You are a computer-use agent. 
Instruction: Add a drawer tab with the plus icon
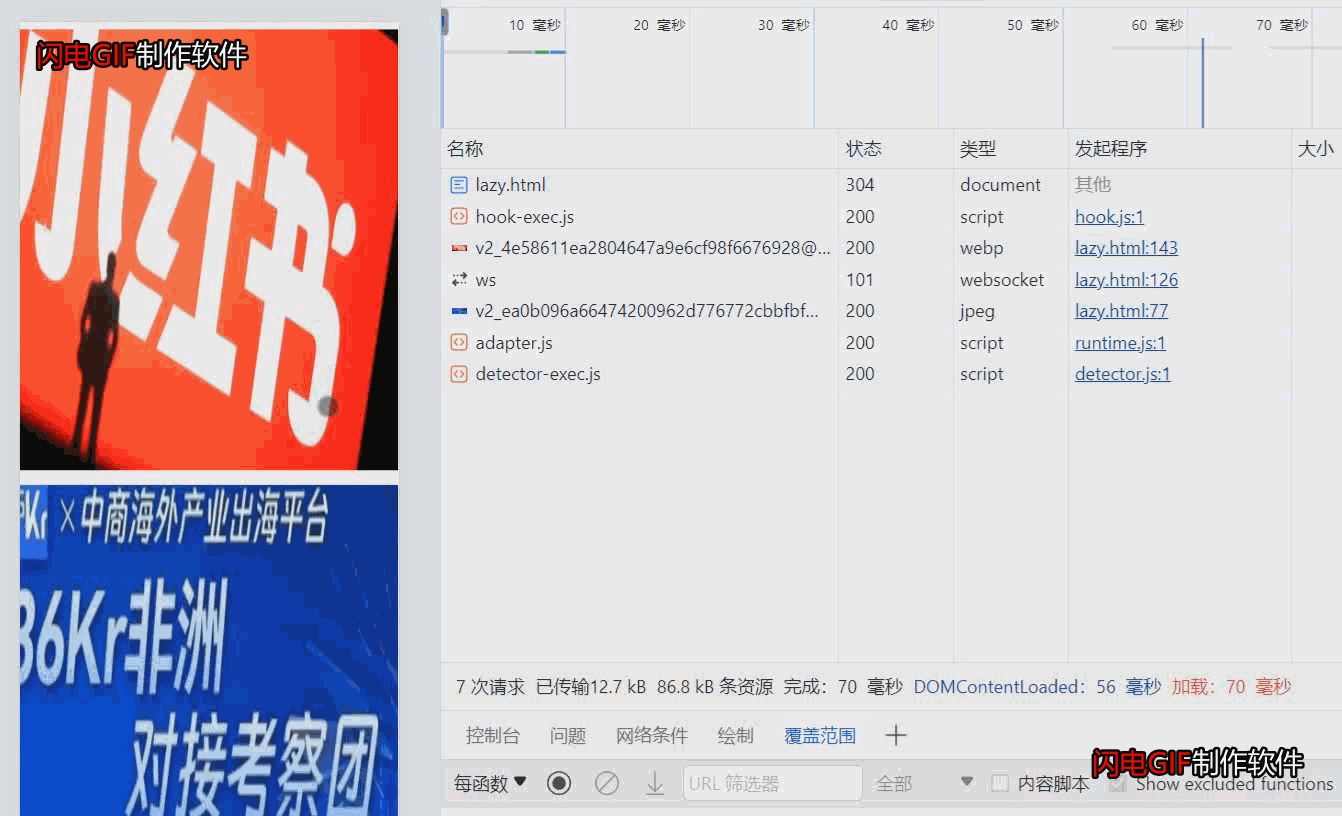pos(896,736)
